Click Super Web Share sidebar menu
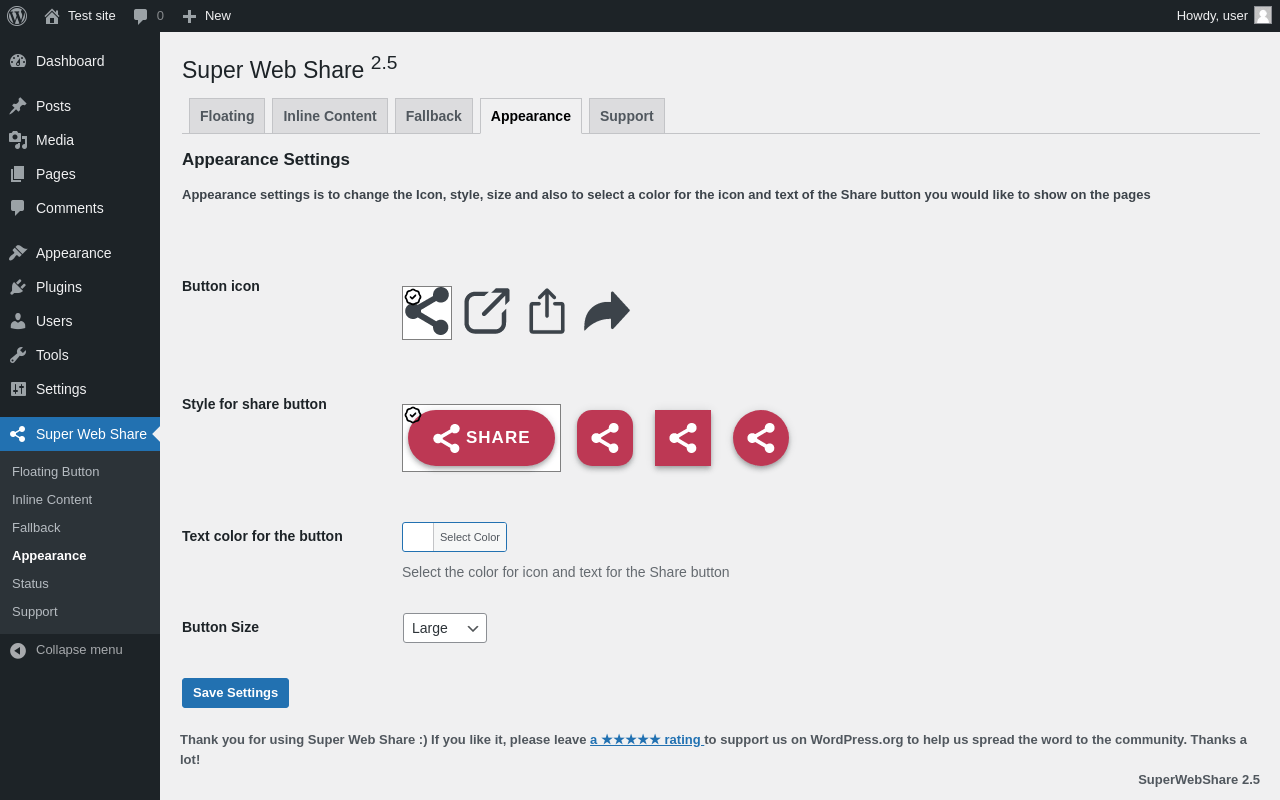This screenshot has height=800, width=1280. (80, 434)
